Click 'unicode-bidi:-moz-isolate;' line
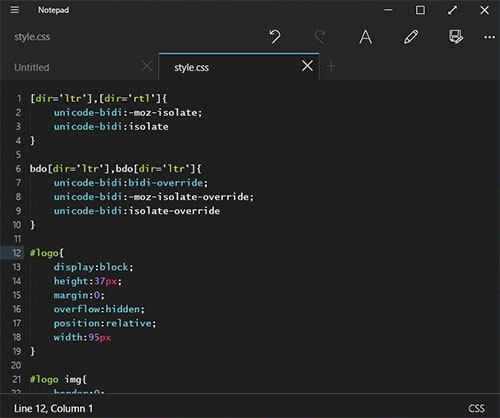500x418 pixels. click(x=128, y=113)
